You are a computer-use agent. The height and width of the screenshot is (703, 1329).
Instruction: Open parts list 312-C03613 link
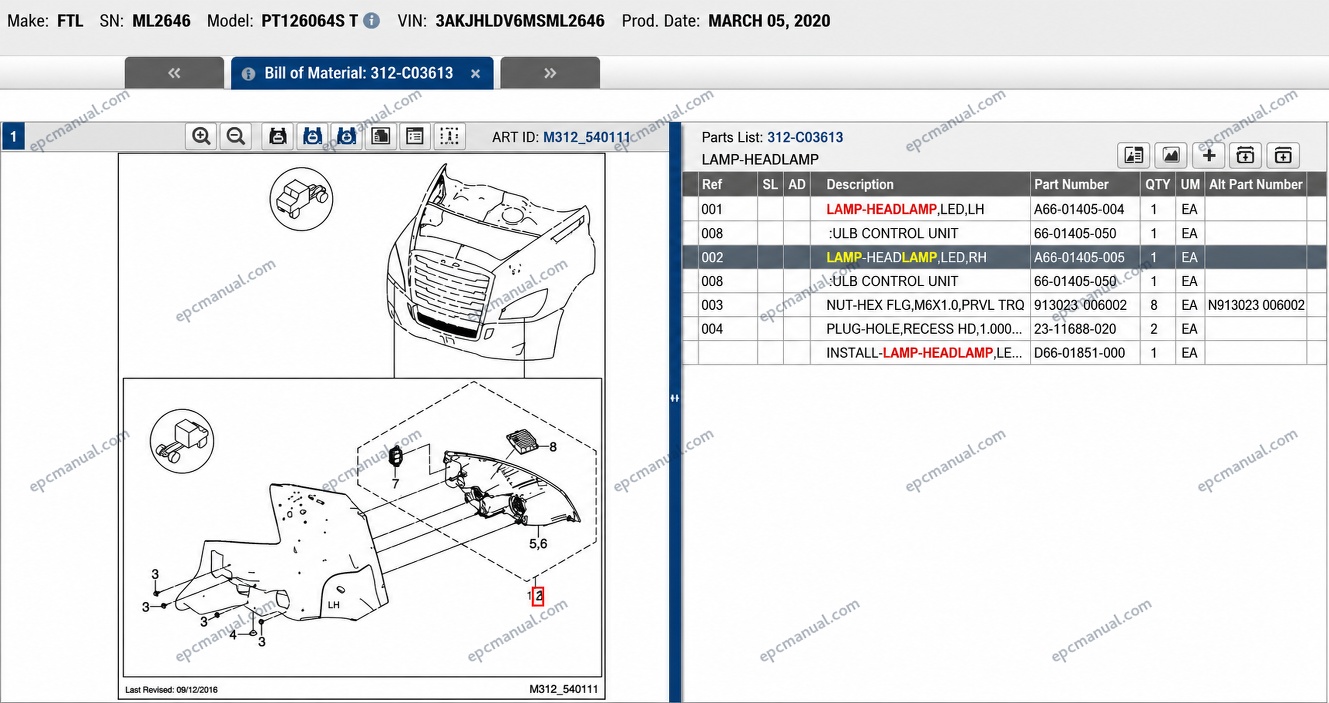(x=805, y=138)
